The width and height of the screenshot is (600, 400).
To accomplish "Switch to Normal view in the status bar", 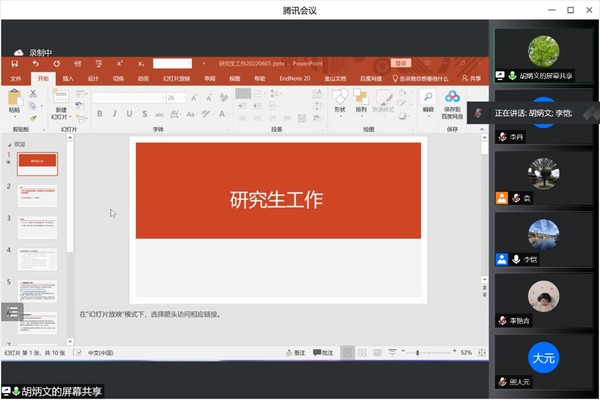I will (347, 353).
